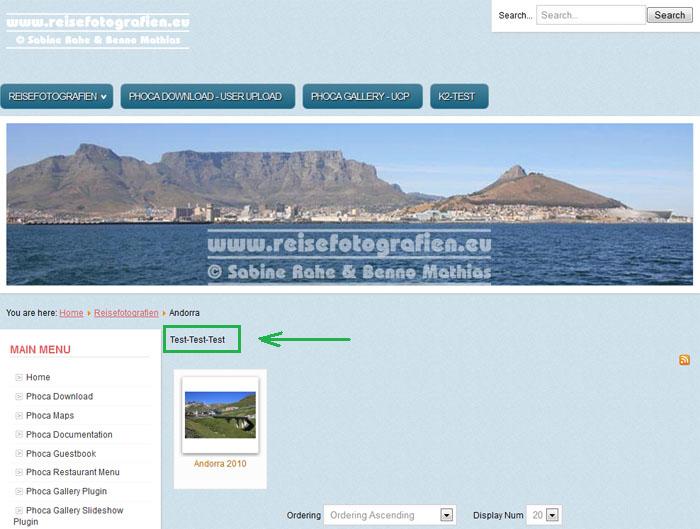Select Phoca Restaurant Menu link
700x529 pixels.
tap(72, 473)
